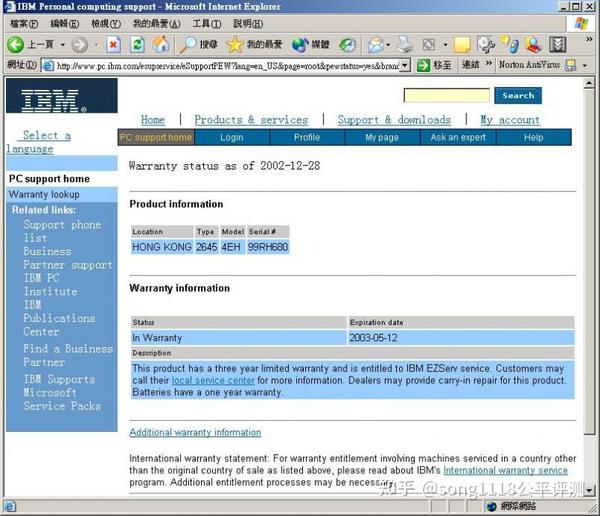The image size is (600, 516).
Task: Open the Norton AntiVirus dropdown arrow
Action: tap(584, 65)
